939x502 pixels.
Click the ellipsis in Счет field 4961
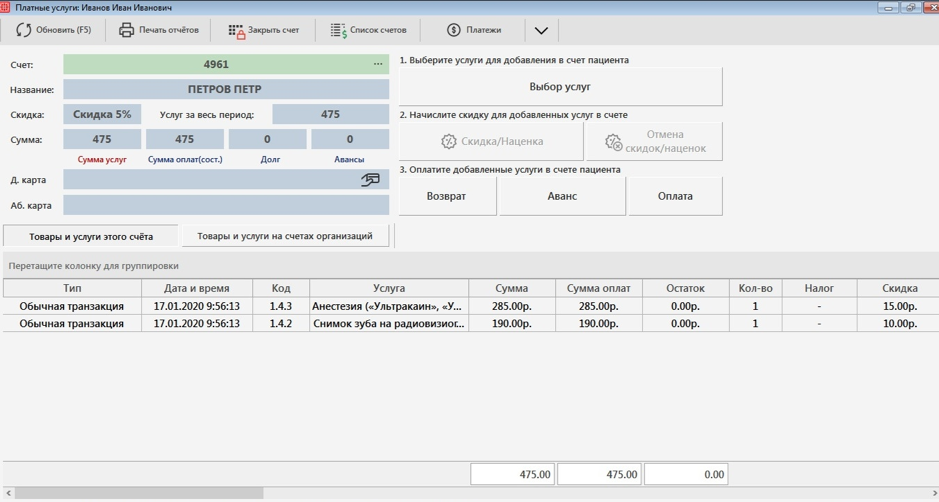[x=378, y=63]
